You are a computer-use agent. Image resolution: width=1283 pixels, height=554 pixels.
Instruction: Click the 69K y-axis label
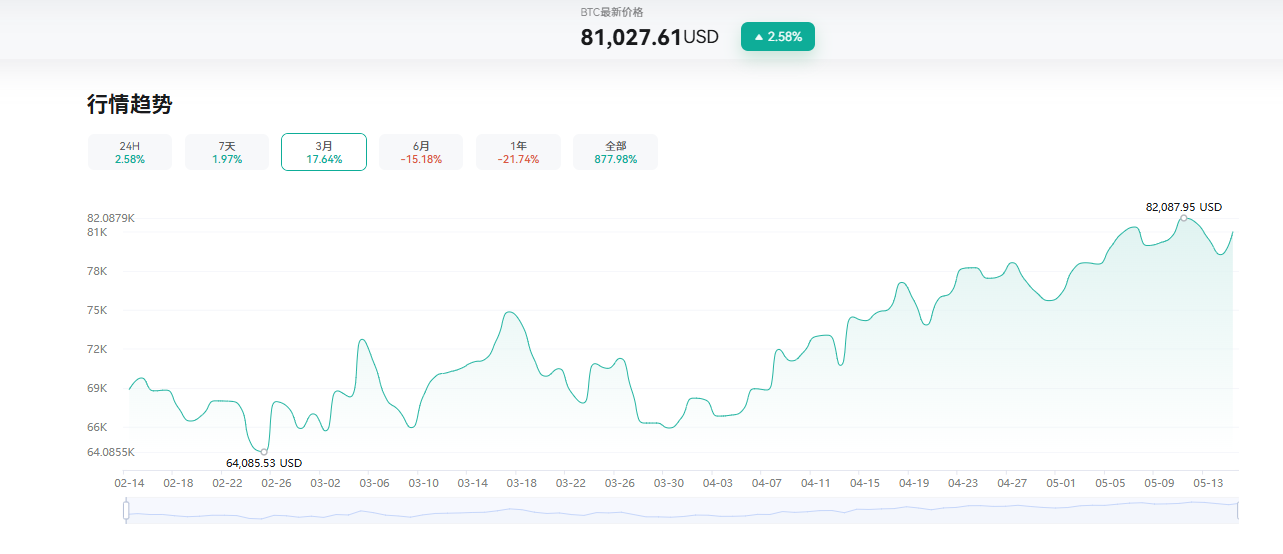point(97,388)
